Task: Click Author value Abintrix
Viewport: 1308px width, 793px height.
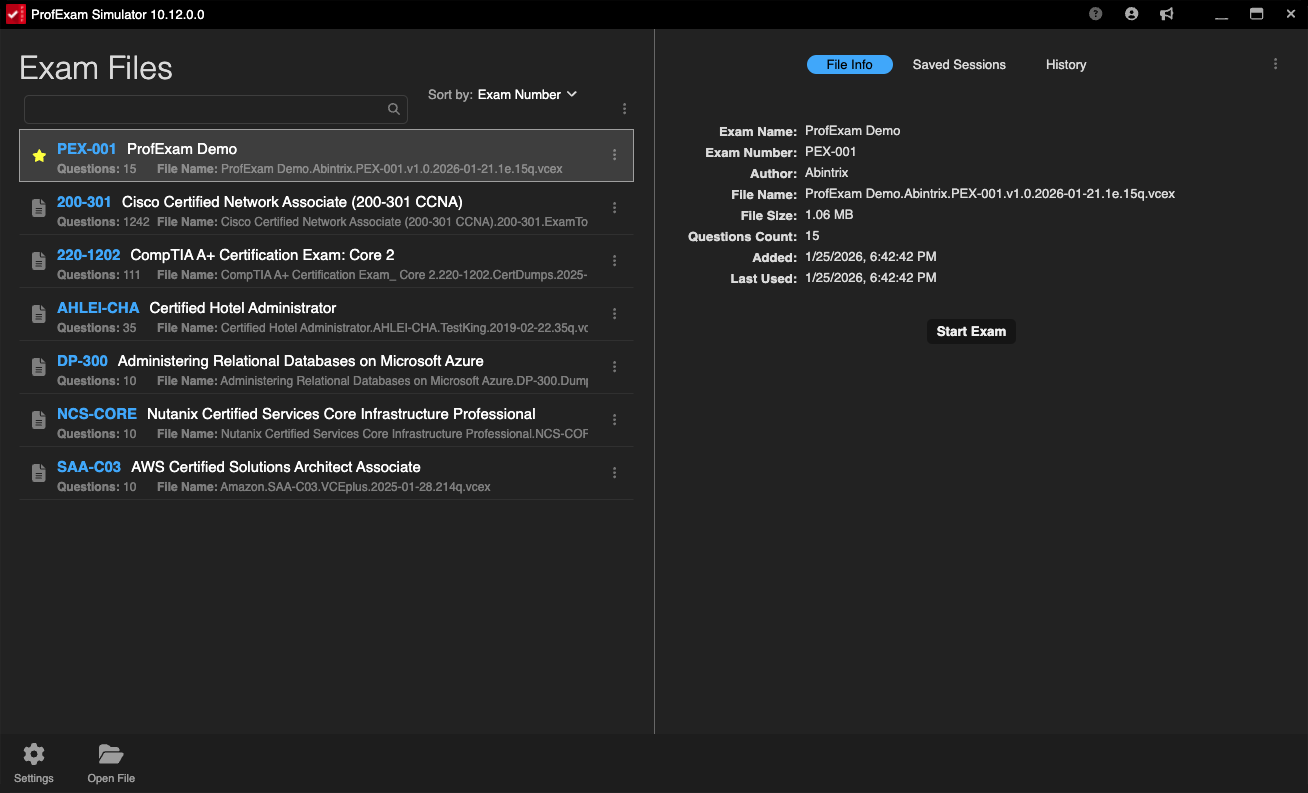Action: [x=827, y=173]
